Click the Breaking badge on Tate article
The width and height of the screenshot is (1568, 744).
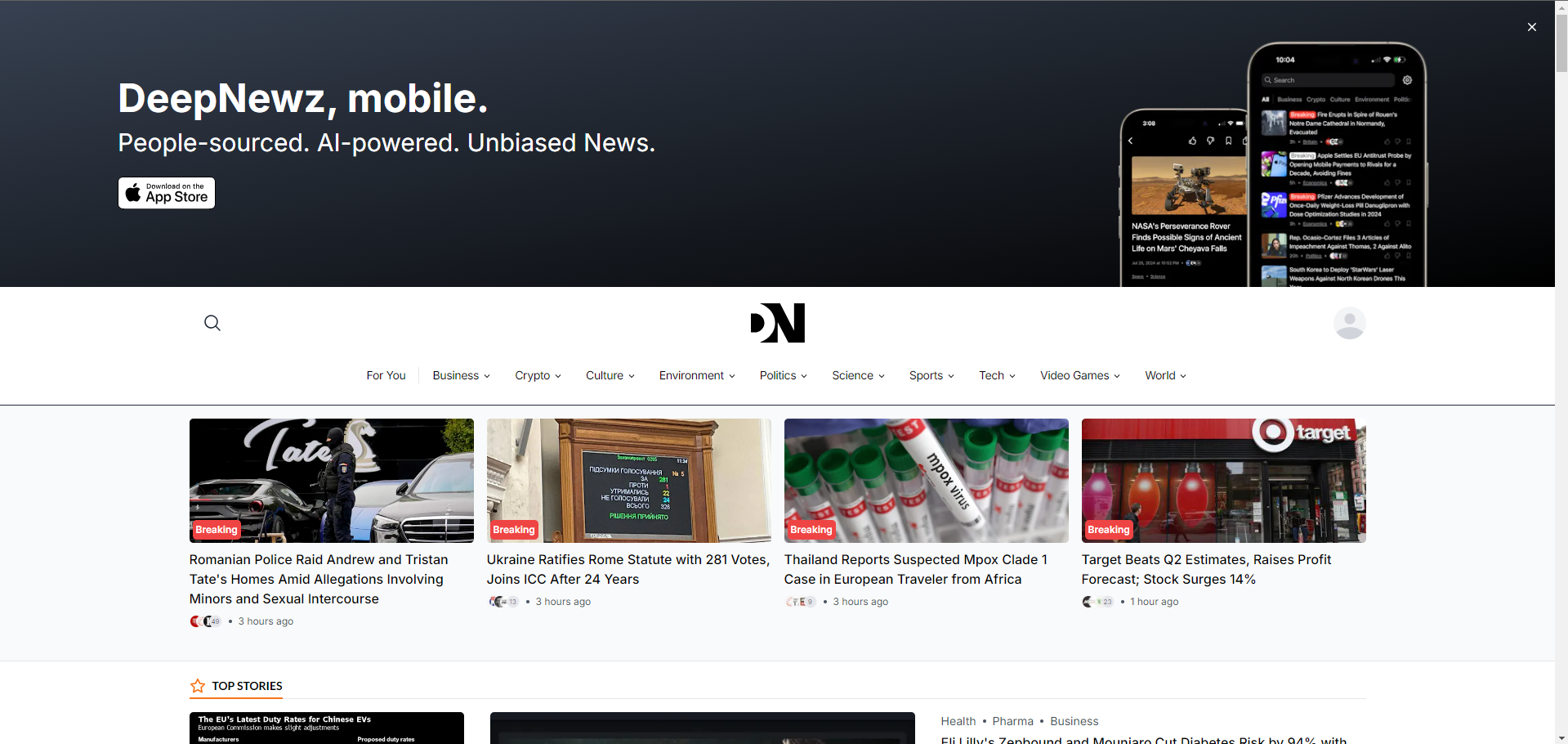point(217,530)
